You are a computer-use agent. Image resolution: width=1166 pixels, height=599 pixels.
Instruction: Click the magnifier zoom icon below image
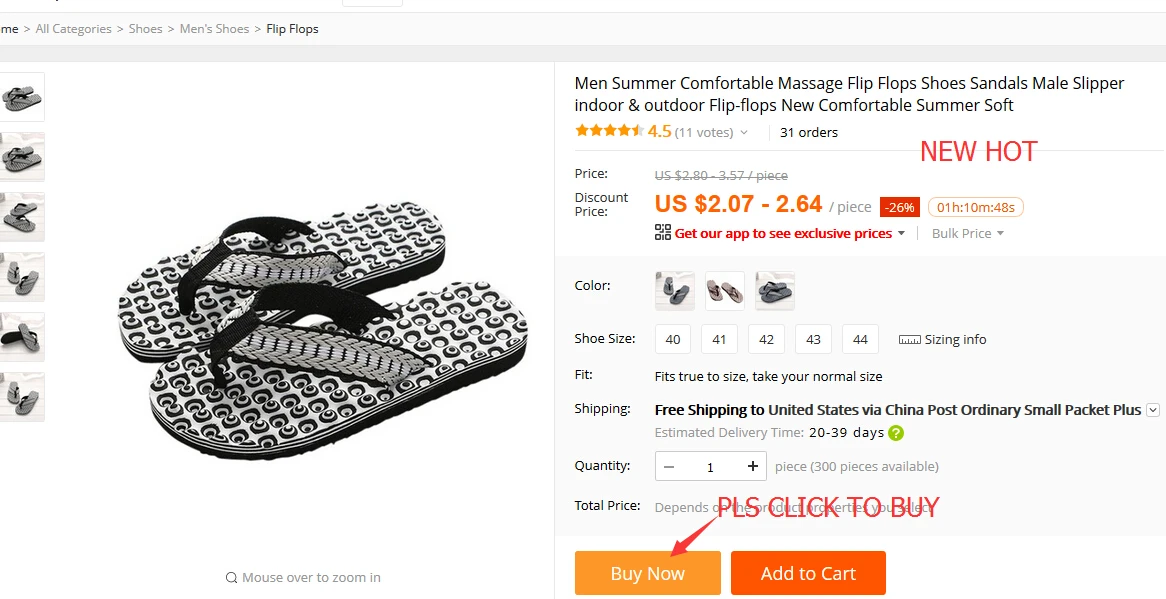pyautogui.click(x=231, y=577)
